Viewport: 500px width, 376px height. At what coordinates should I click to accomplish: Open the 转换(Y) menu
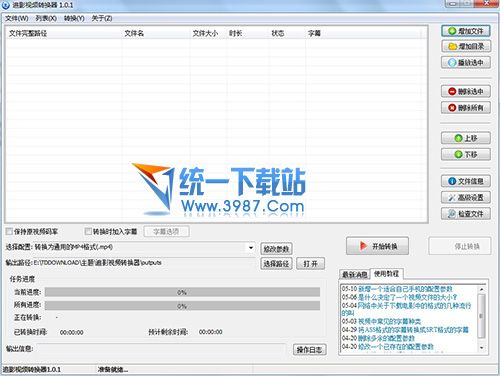click(x=74, y=18)
